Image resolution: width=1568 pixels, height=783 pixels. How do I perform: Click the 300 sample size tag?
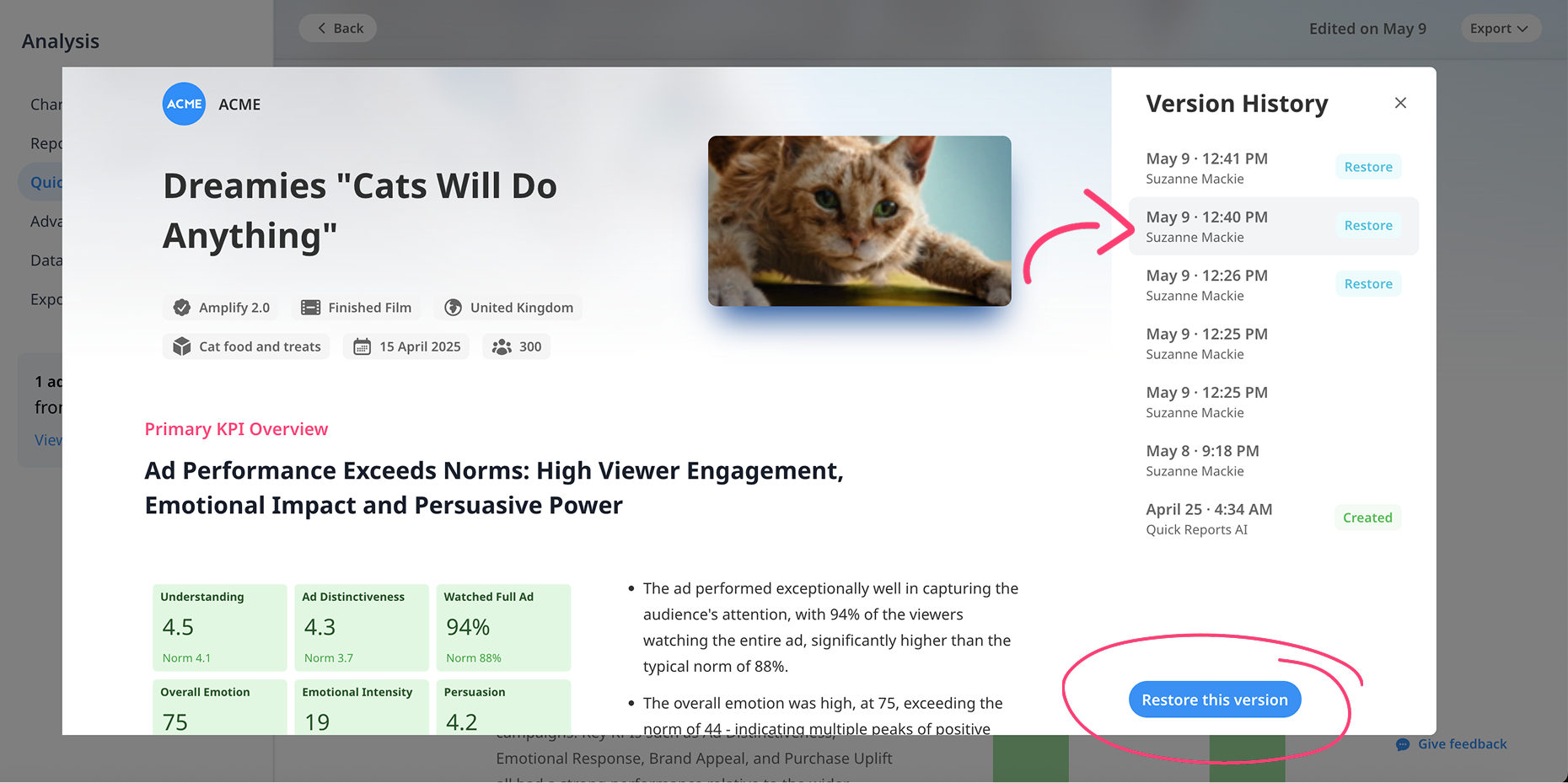click(517, 346)
